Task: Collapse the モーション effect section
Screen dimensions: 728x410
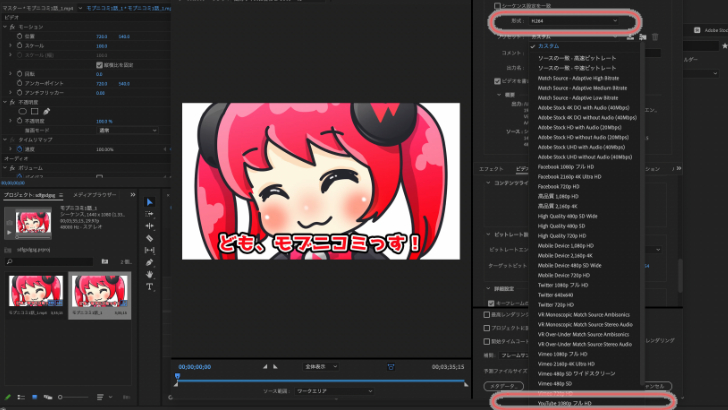Action: click(x=5, y=27)
